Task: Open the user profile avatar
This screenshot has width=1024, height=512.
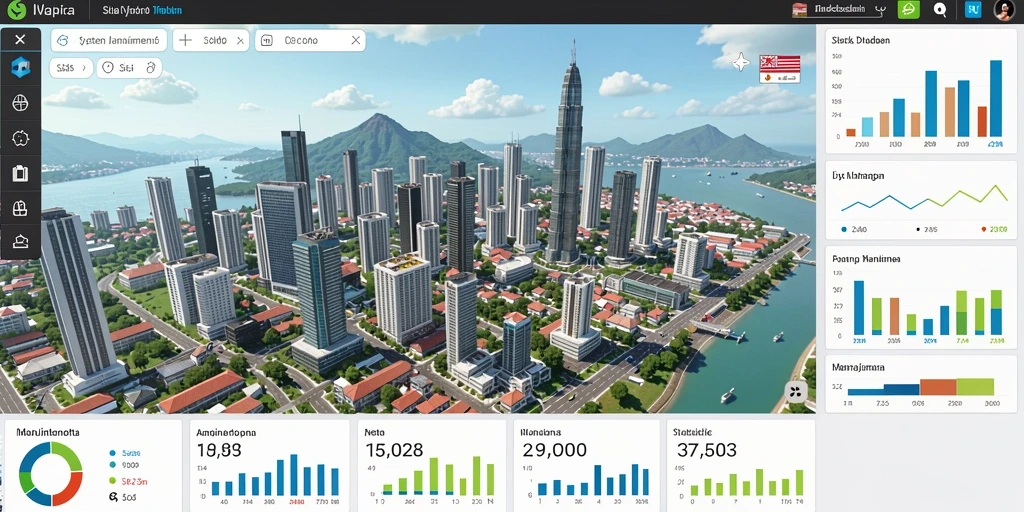Action: (1004, 10)
